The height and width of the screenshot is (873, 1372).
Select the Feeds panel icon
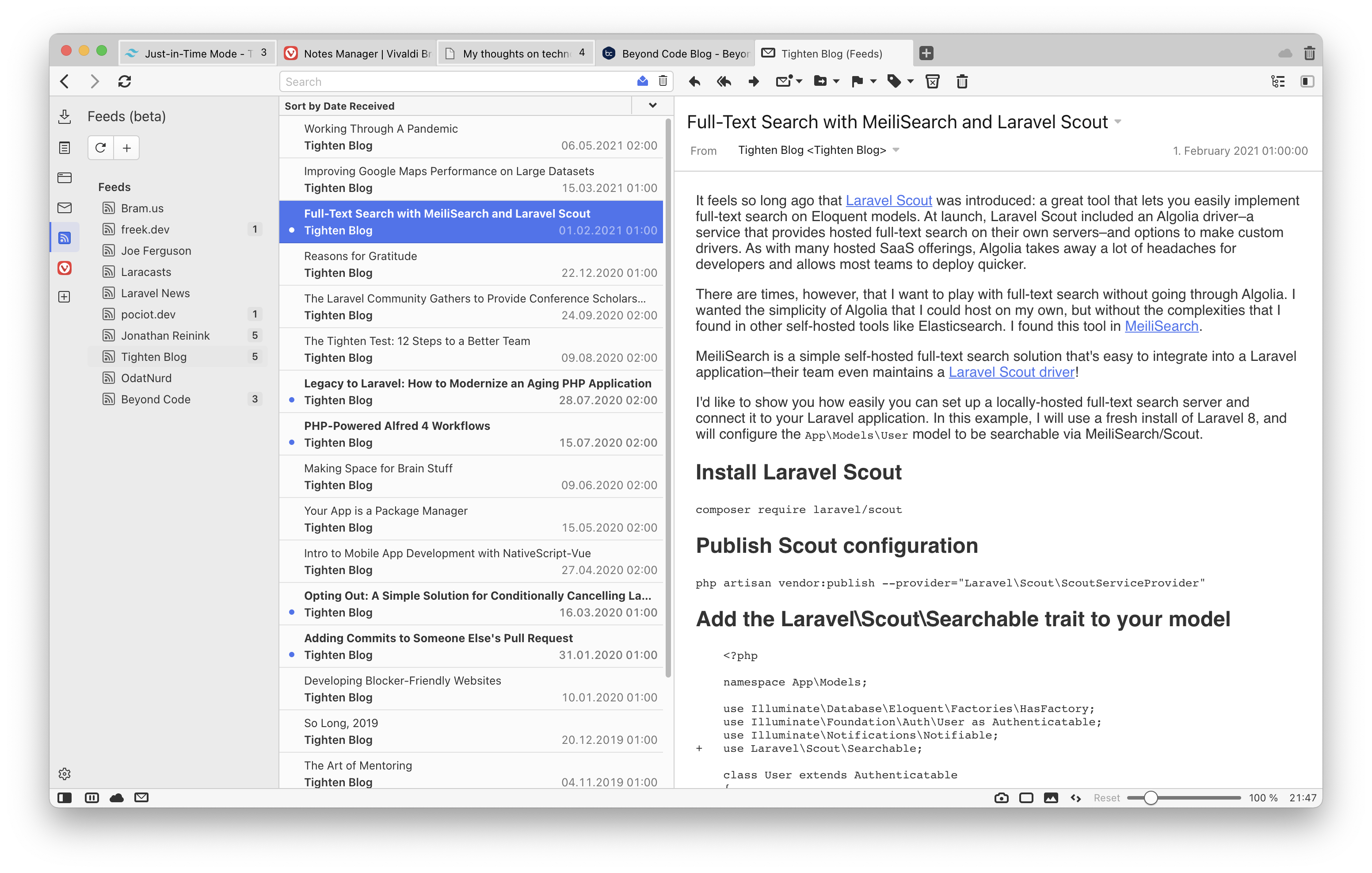[x=65, y=237]
